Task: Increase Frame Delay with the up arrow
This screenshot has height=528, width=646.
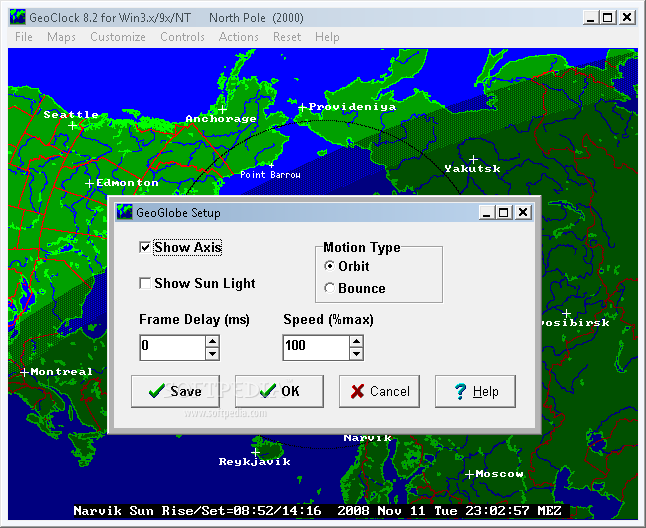Action: 212,341
